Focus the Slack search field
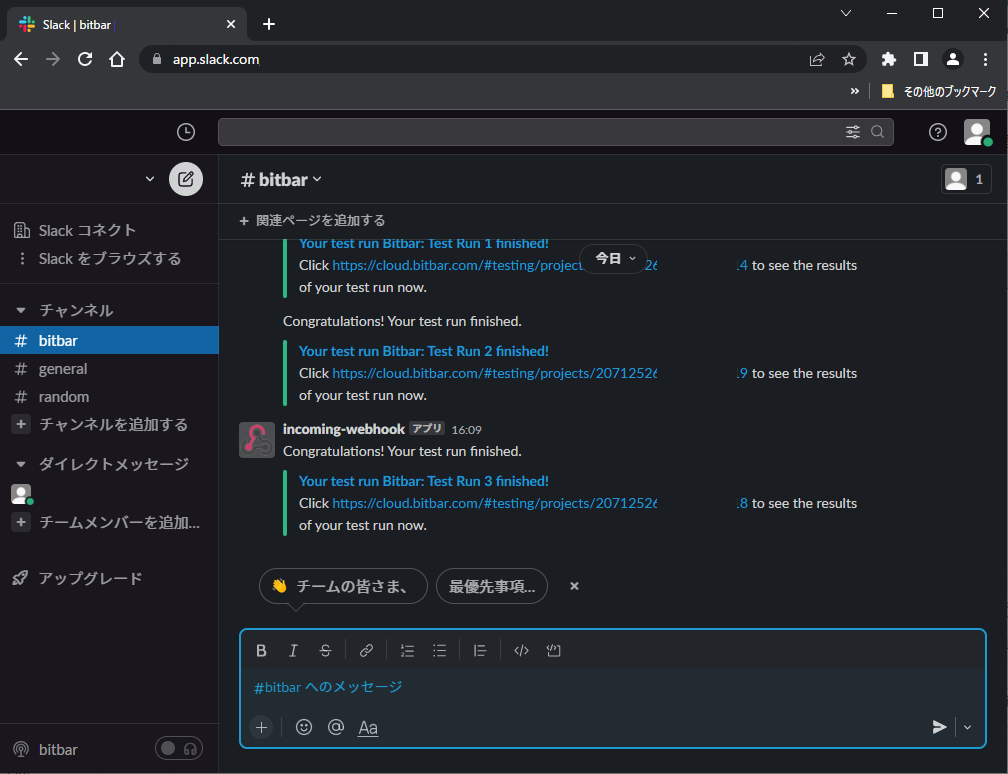Screen dimensions: 1008x774 coord(555,132)
